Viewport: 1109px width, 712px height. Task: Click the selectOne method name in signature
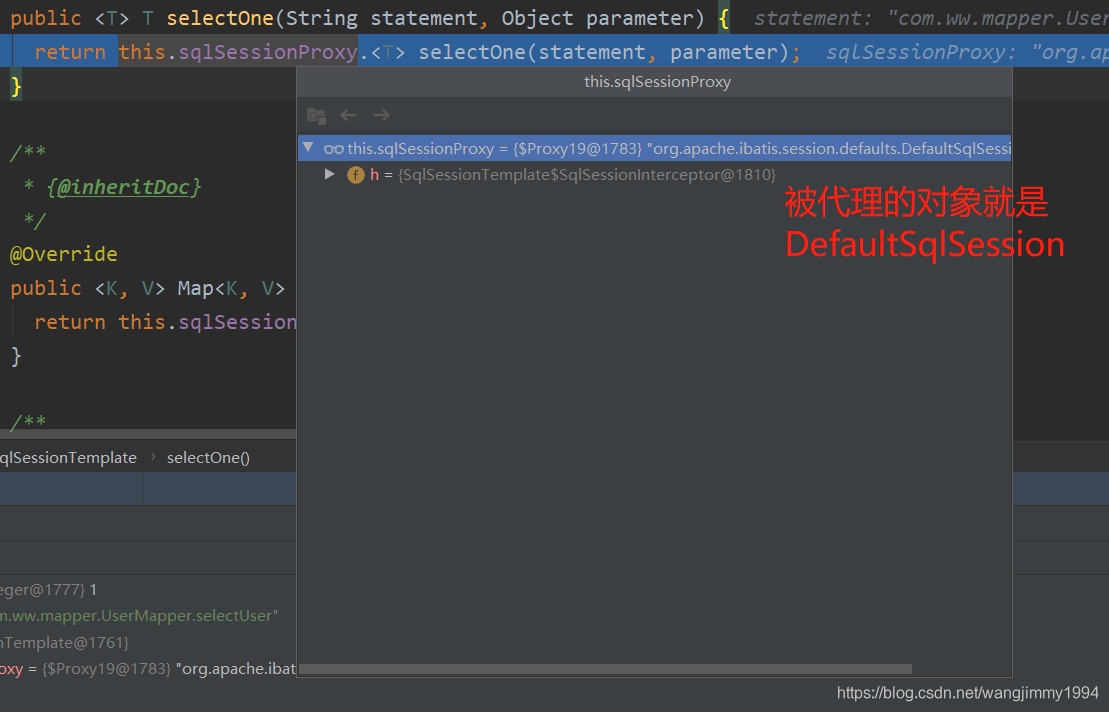[x=220, y=18]
